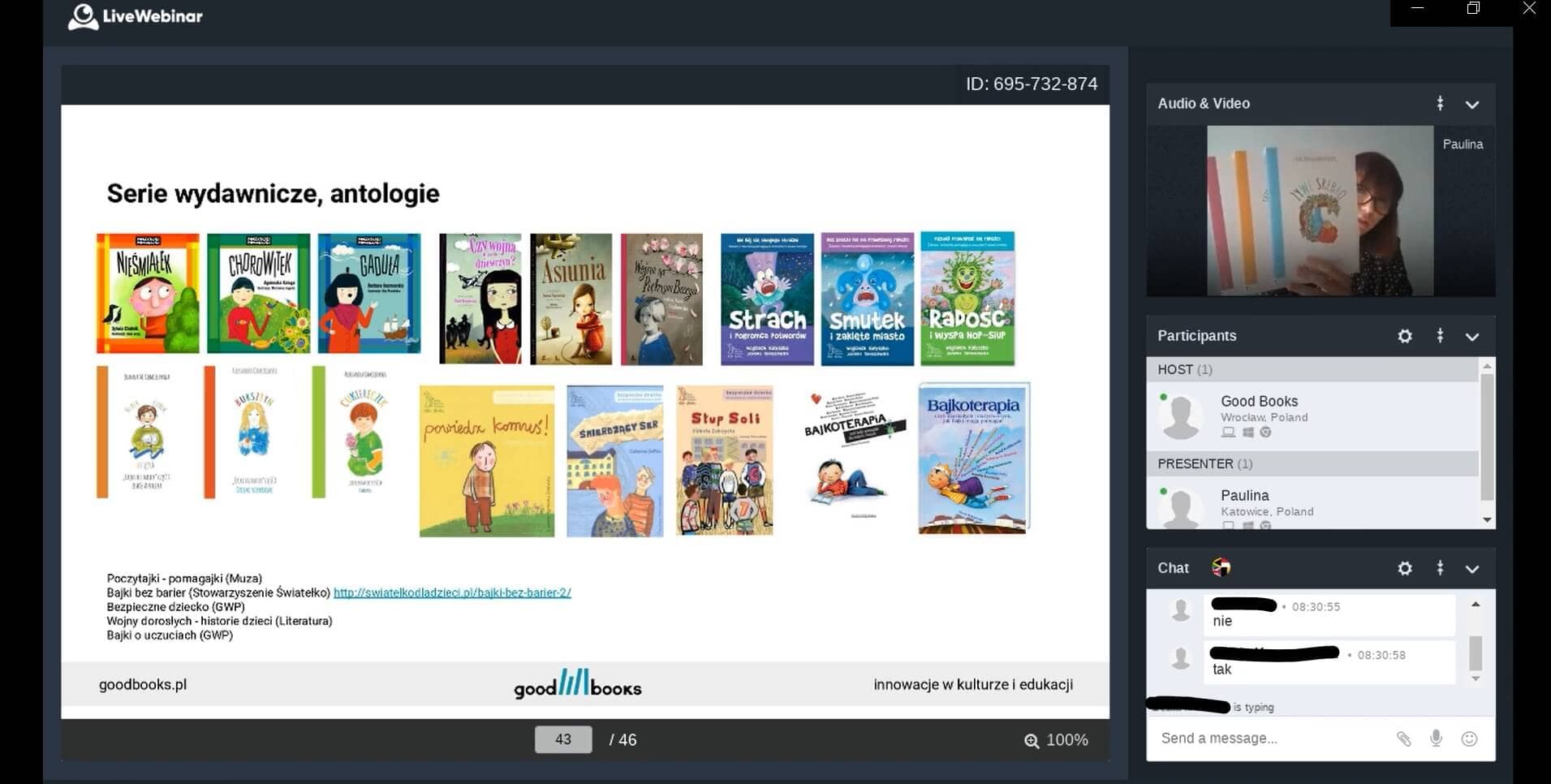Open the Audio & Video panel options menu
The image size is (1551, 784).
1440,103
